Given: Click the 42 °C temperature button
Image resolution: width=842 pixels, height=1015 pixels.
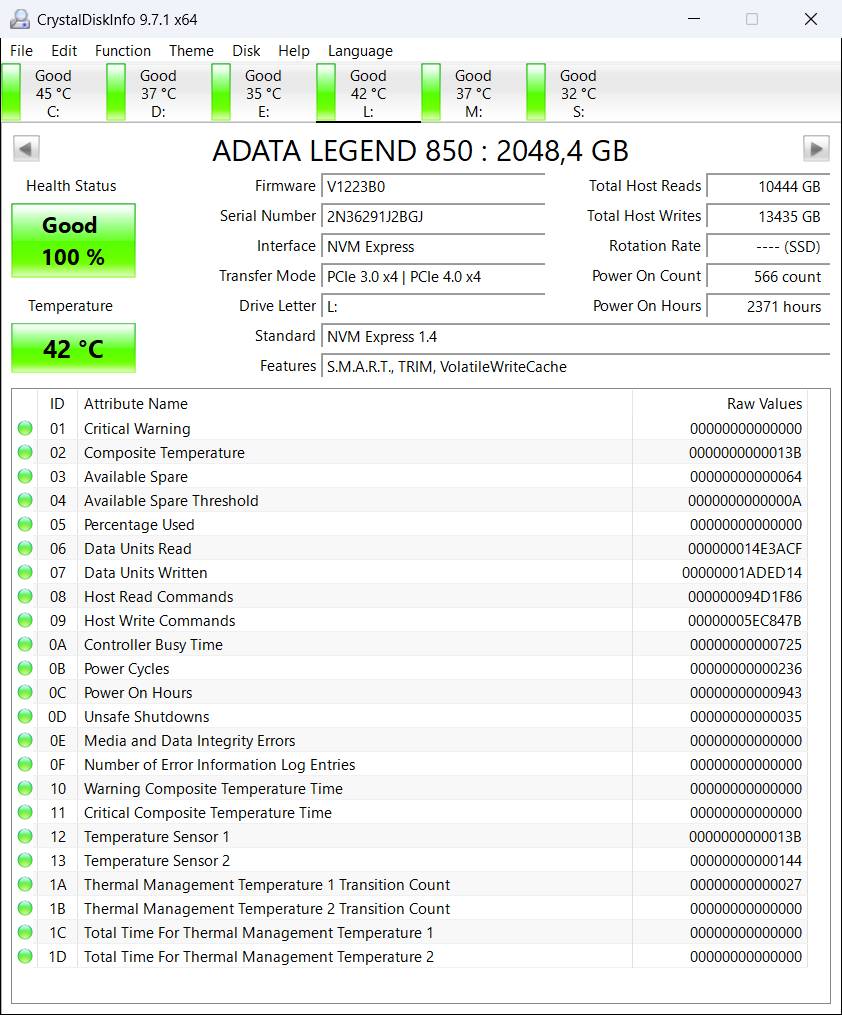Looking at the screenshot, I should coord(73,348).
